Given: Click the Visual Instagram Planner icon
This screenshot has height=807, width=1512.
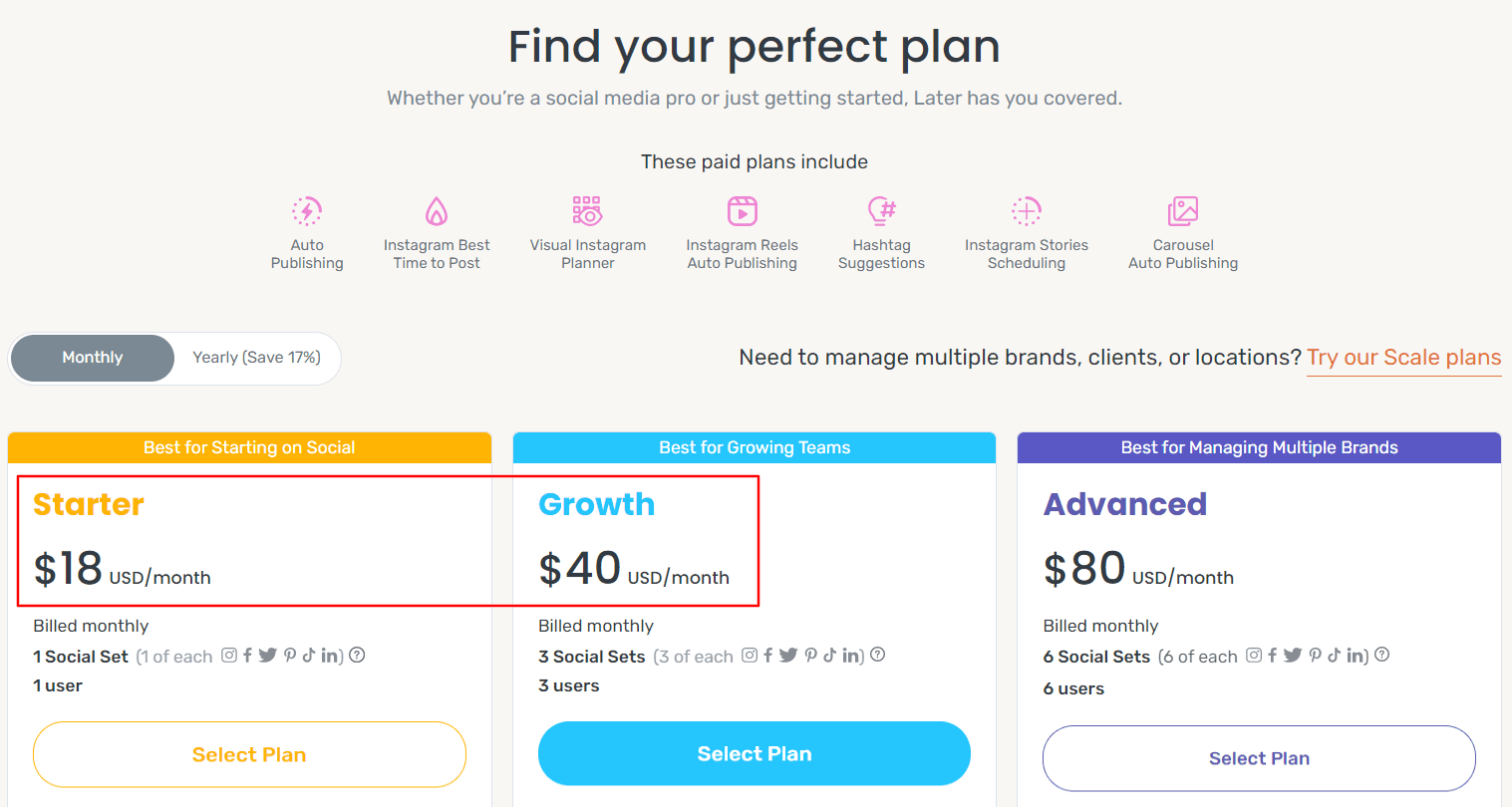Looking at the screenshot, I should point(587,211).
